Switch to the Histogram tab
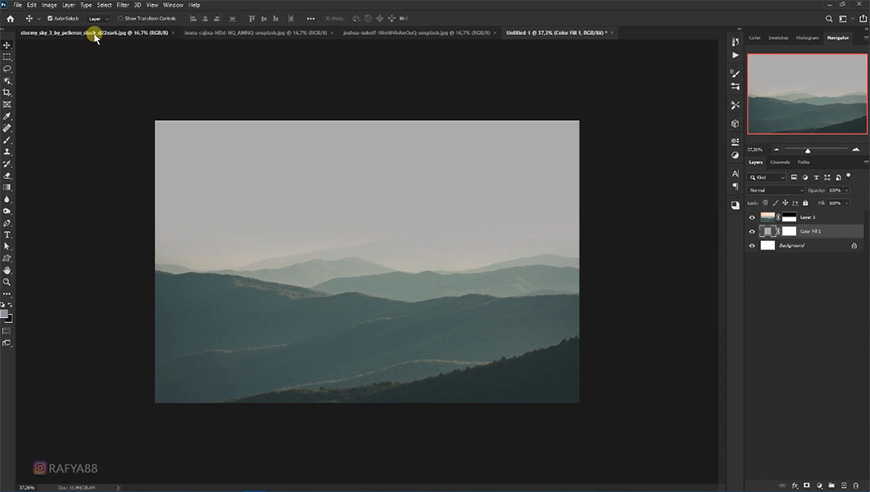The width and height of the screenshot is (870, 492). [x=807, y=38]
